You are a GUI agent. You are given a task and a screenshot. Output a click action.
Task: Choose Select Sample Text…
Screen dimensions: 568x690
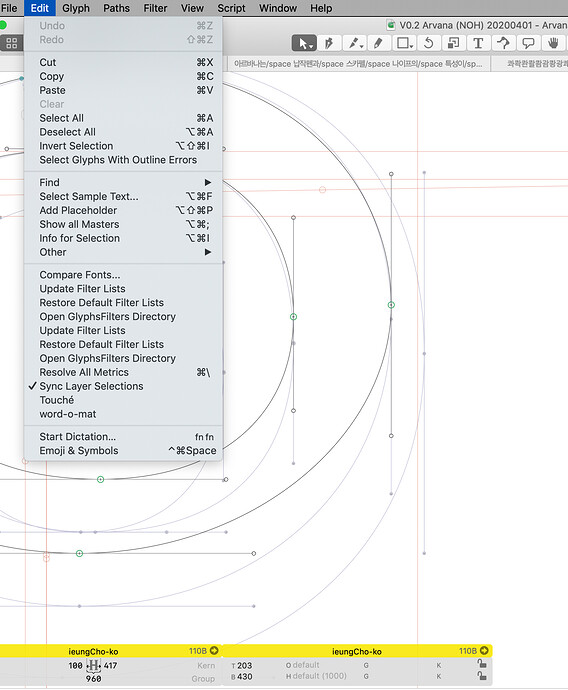tap(123, 196)
